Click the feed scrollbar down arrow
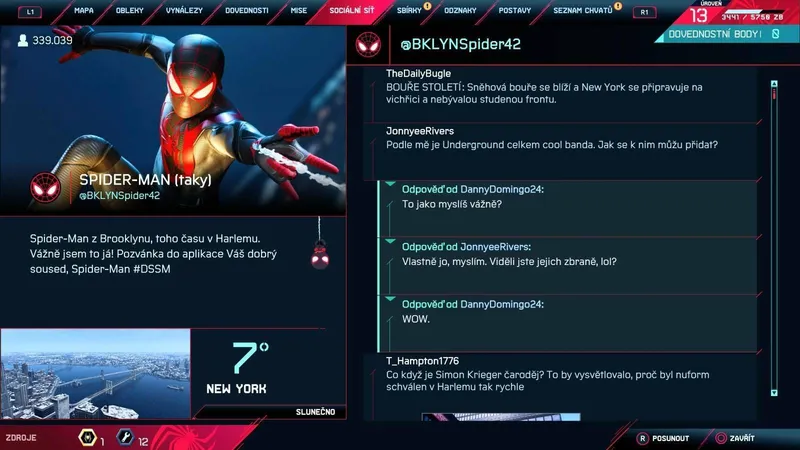The width and height of the screenshot is (800, 450). click(x=774, y=393)
